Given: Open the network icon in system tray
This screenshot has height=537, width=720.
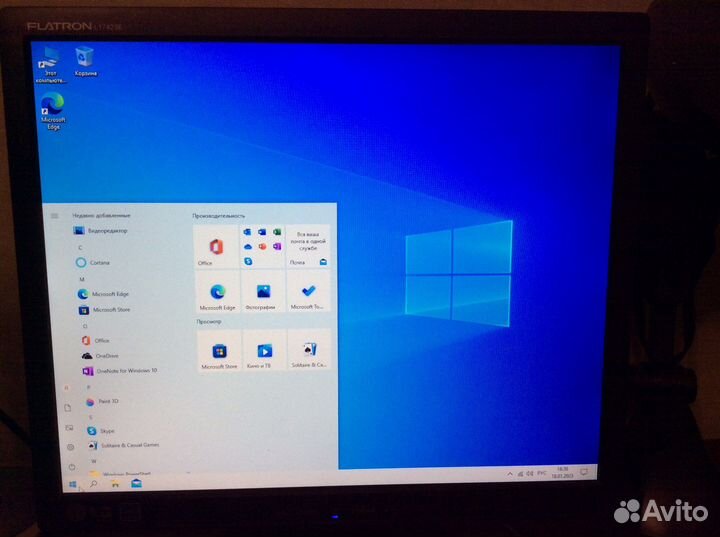Looking at the screenshot, I should click(520, 473).
